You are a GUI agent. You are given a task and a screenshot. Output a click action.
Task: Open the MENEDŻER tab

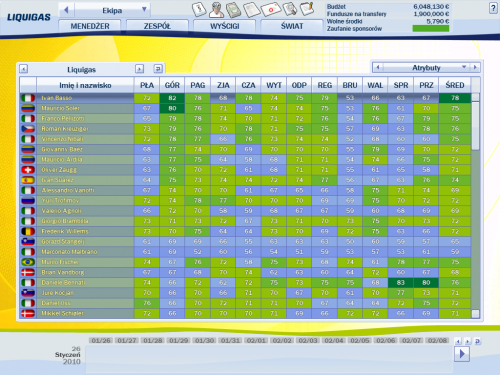tap(90, 26)
